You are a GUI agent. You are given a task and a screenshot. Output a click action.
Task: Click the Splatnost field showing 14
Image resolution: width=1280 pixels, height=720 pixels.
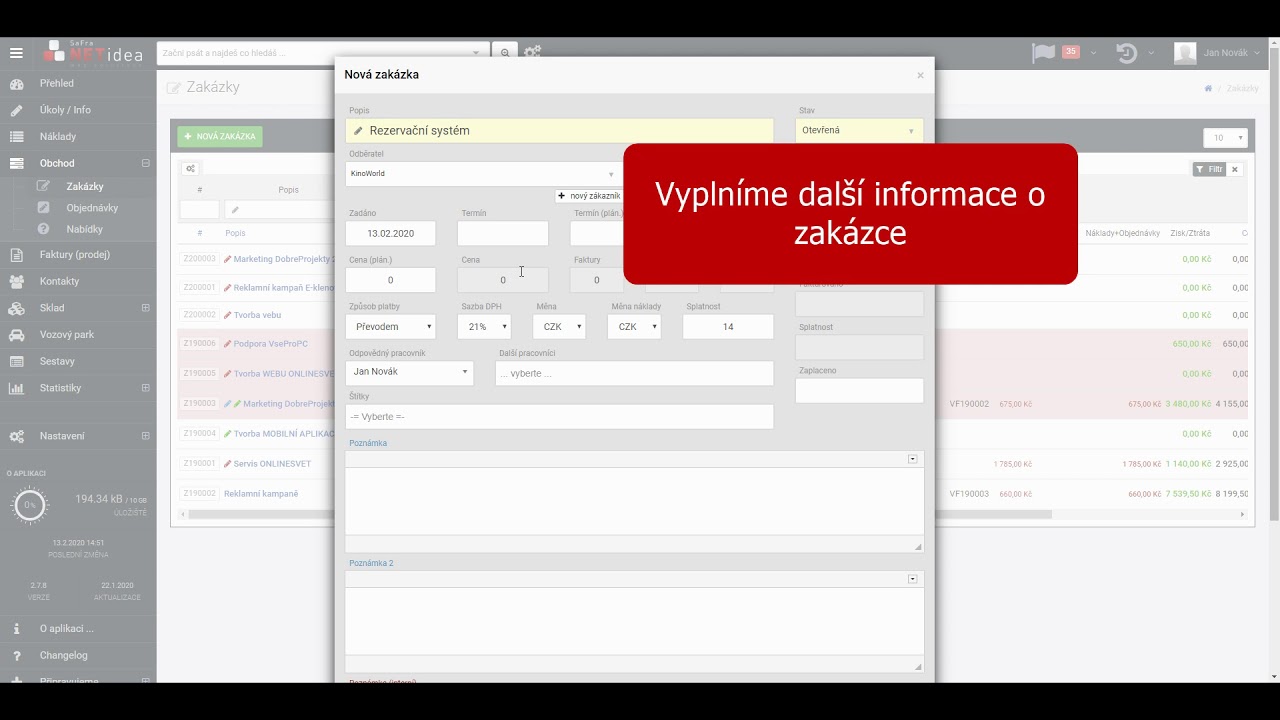click(728, 326)
